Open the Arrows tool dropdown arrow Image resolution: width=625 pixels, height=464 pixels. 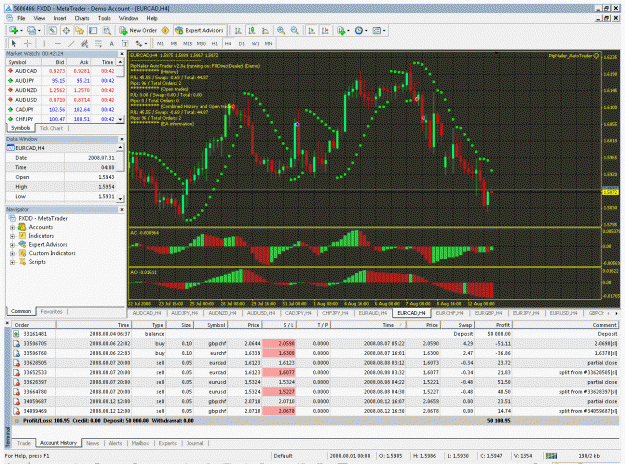[x=145, y=44]
